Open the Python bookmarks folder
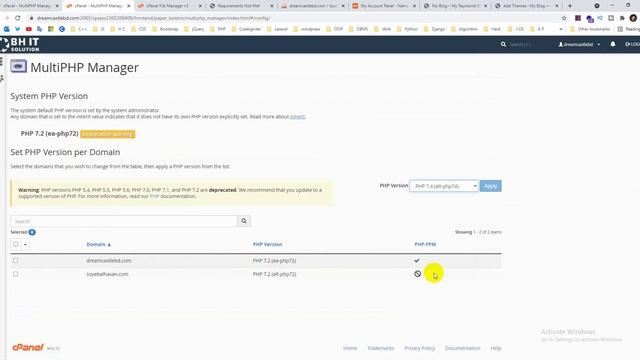The height and width of the screenshot is (360, 640). click(x=407, y=29)
